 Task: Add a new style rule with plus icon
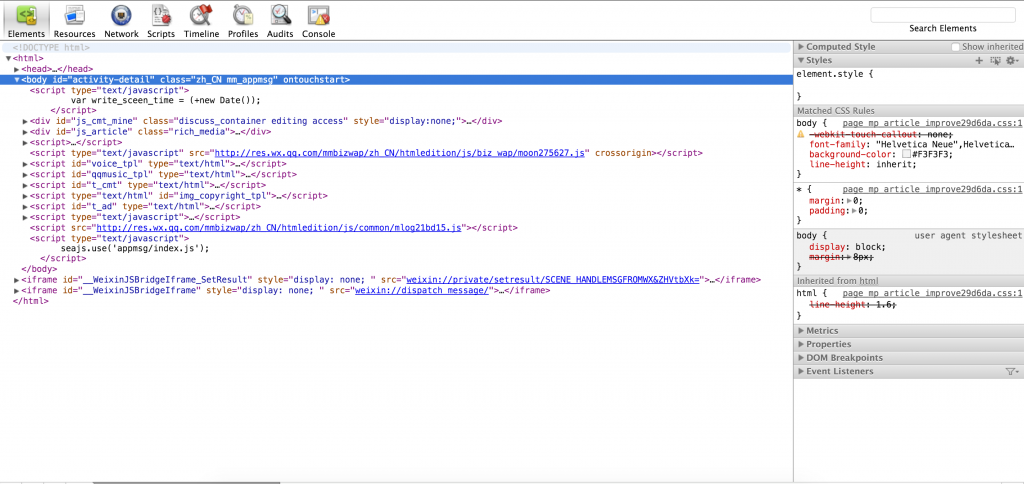[x=979, y=60]
